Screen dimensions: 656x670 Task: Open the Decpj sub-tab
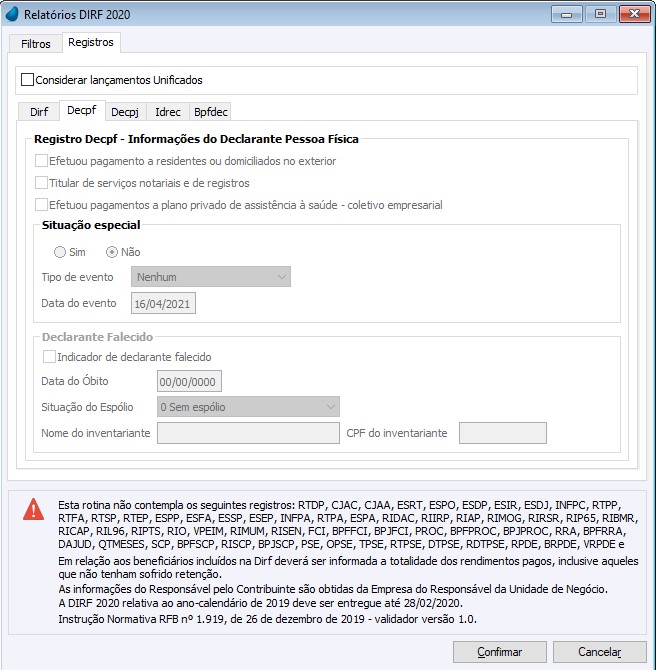pos(125,112)
